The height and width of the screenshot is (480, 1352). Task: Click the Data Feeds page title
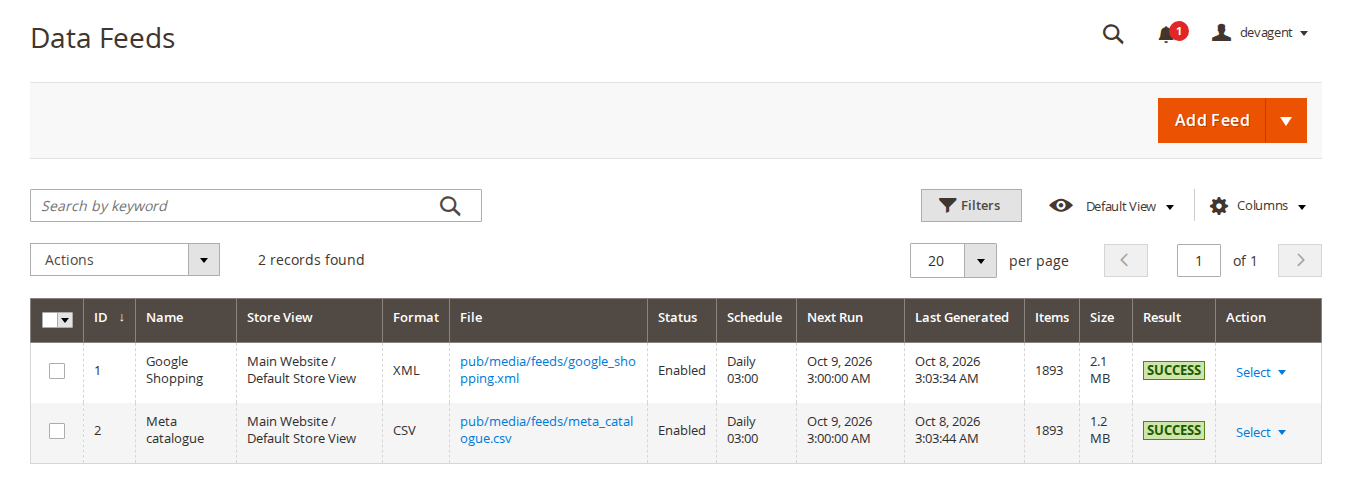tap(103, 38)
